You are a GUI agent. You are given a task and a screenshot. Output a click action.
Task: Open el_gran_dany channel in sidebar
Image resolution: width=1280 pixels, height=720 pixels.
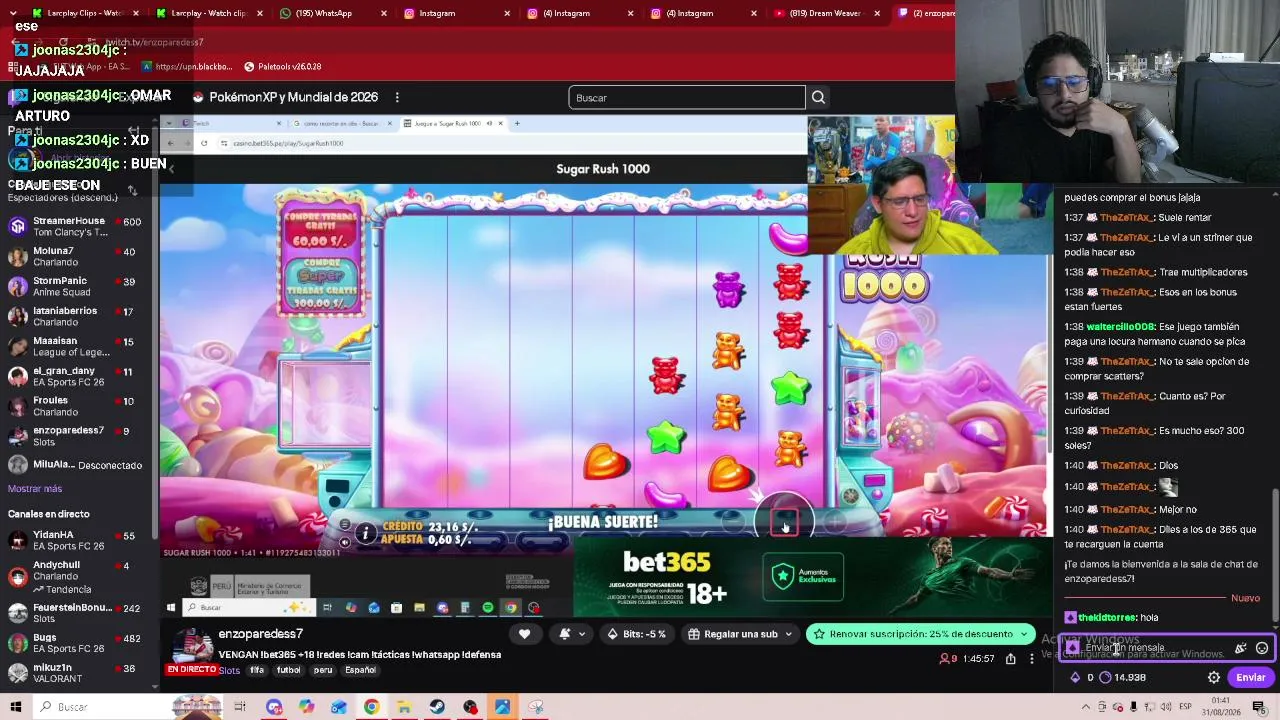coord(78,376)
